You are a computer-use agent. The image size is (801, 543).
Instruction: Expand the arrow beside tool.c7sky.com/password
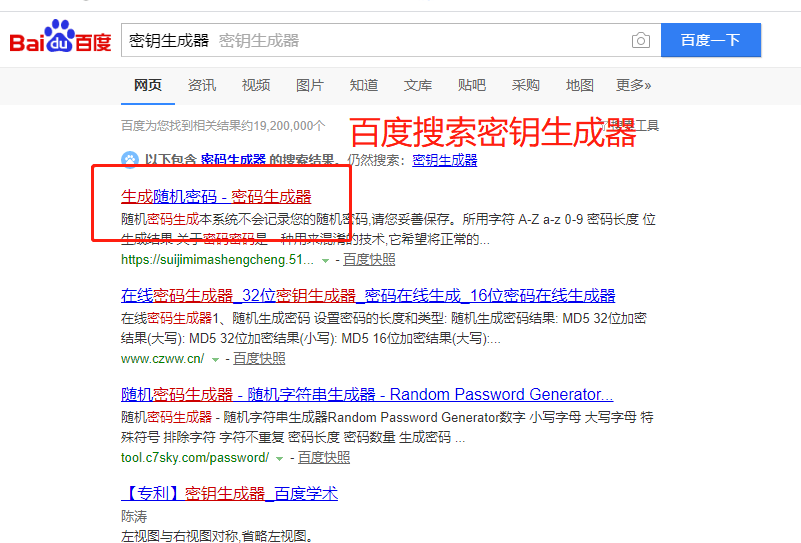pos(281,458)
